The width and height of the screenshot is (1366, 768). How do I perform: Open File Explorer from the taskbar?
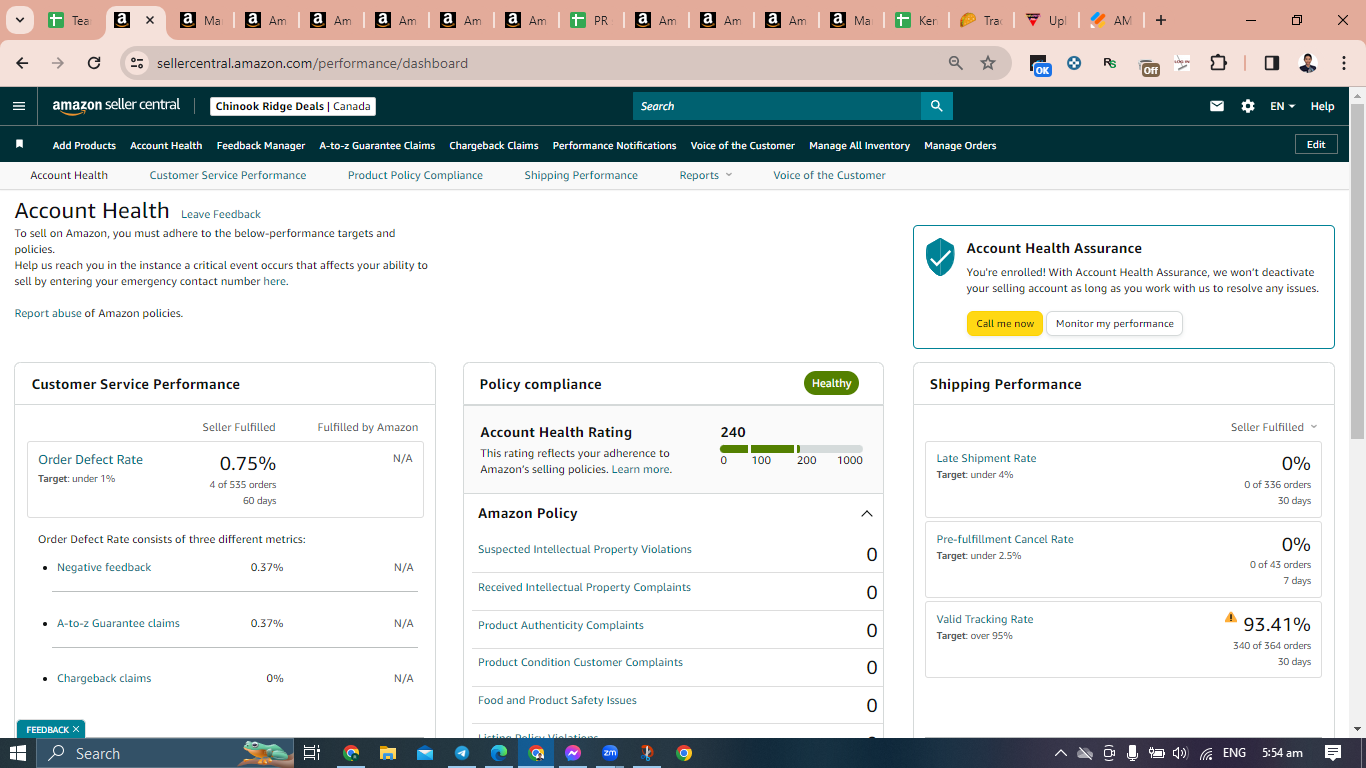387,753
